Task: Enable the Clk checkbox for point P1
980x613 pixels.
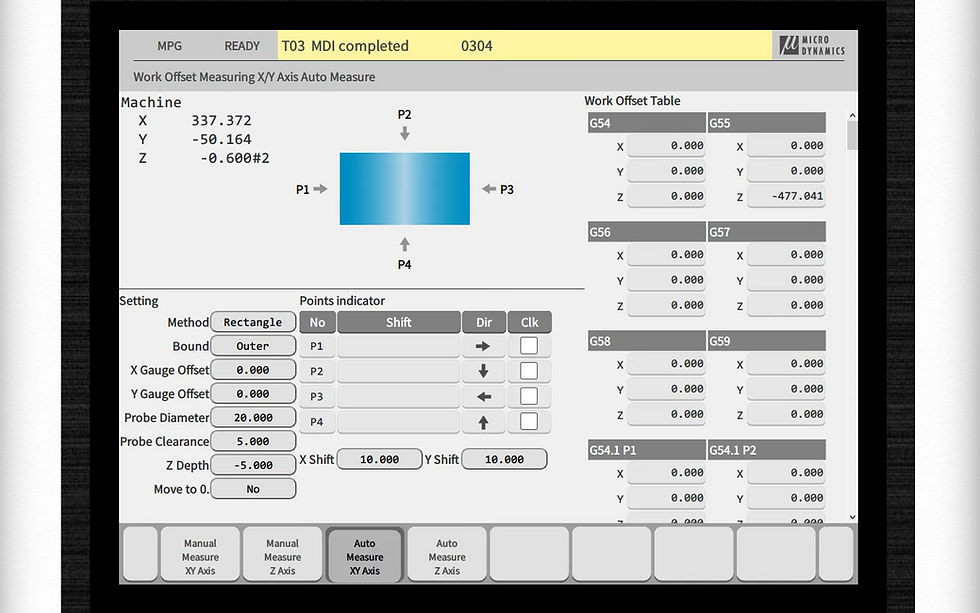Action: (529, 345)
